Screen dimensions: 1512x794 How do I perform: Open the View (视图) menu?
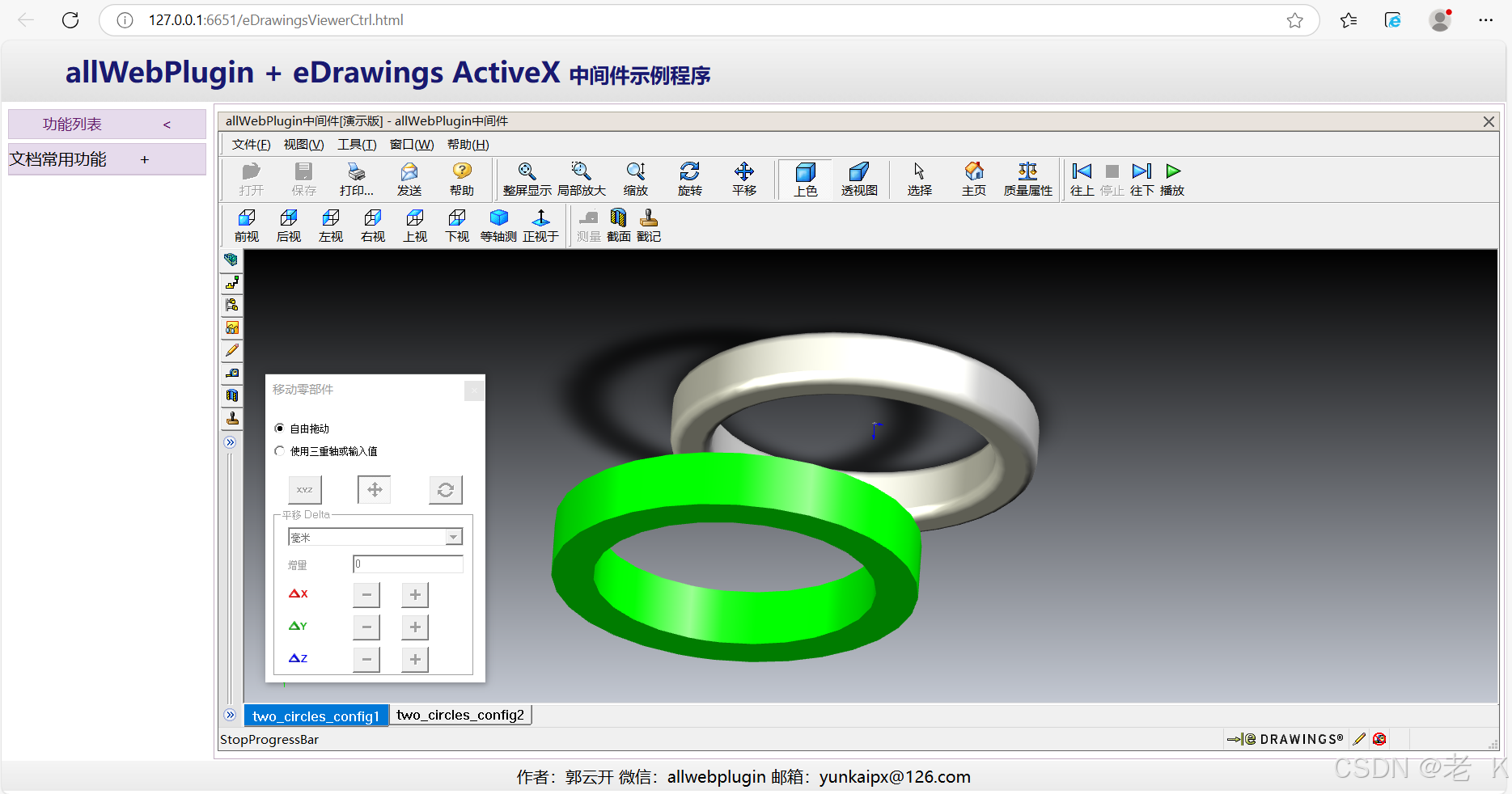pyautogui.click(x=303, y=145)
